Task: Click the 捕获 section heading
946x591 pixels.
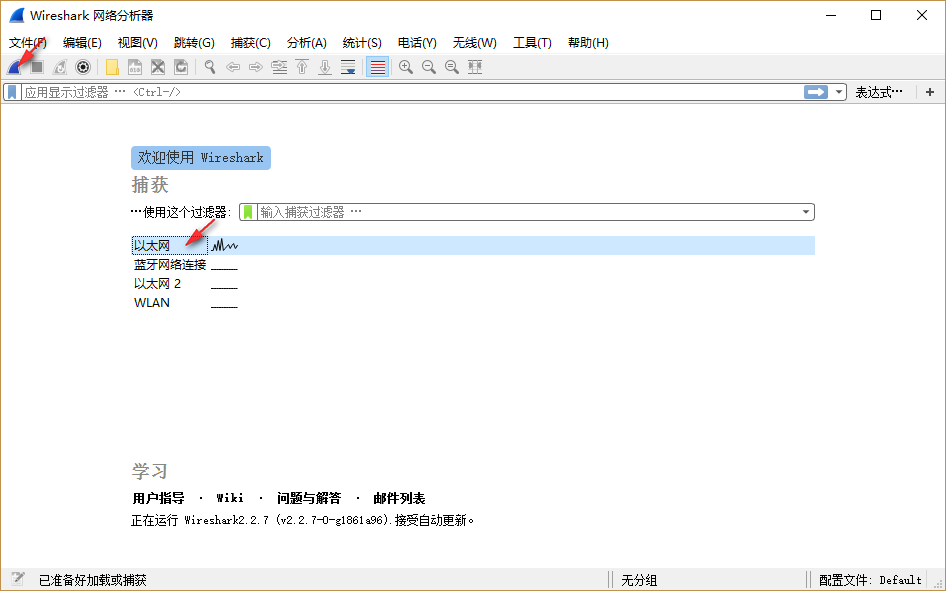Action: (x=150, y=185)
